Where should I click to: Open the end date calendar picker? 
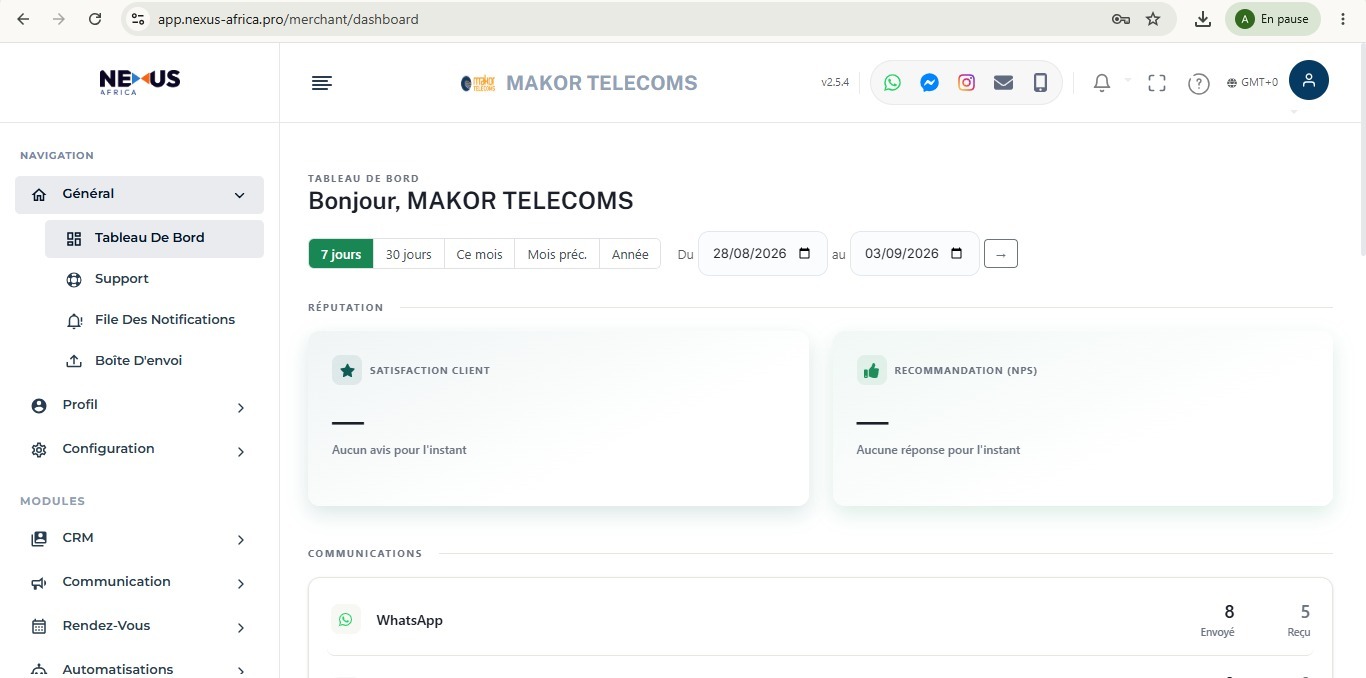click(x=956, y=254)
